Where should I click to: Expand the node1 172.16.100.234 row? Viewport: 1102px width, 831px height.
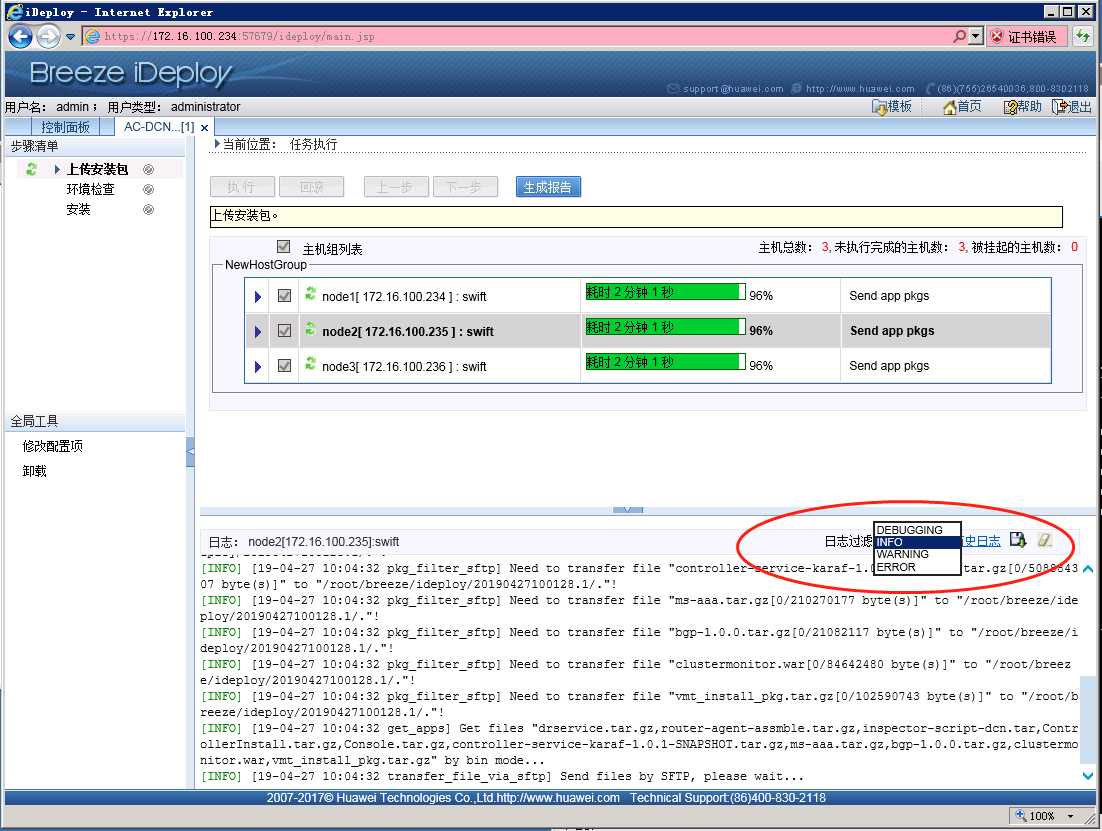tap(258, 297)
